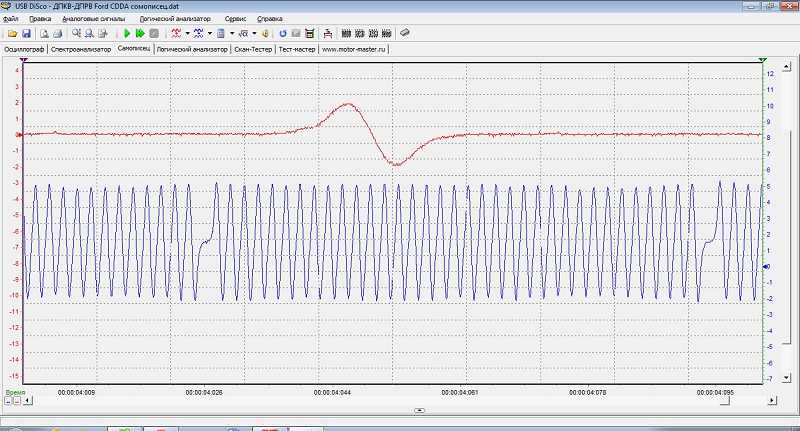Click the eraser icon at toolbar end
The height and width of the screenshot is (431, 800).
click(x=405, y=33)
